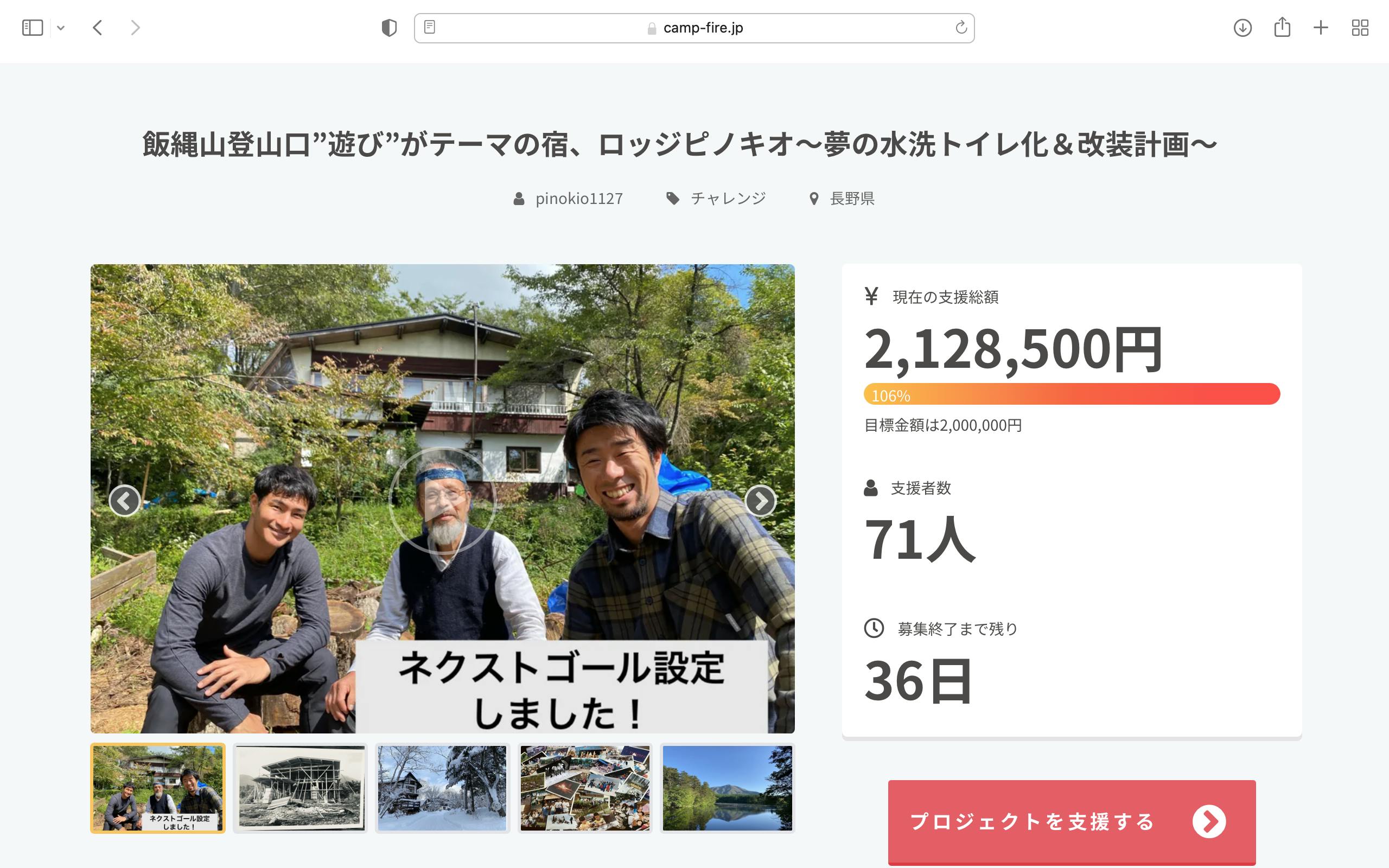Expand the sidebar tab group dropdown arrow
The height and width of the screenshot is (868, 1389).
tap(61, 28)
